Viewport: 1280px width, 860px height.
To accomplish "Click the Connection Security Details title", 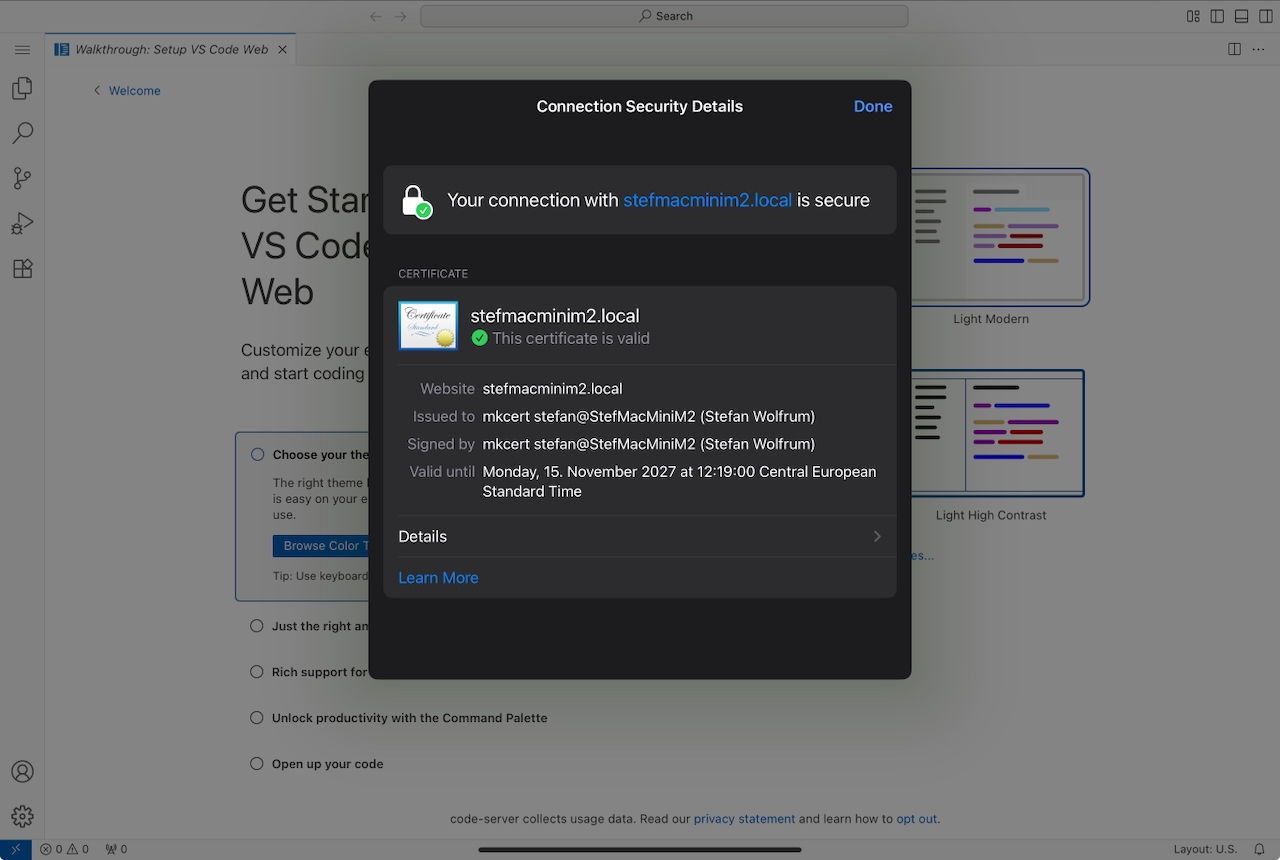I will (x=640, y=106).
